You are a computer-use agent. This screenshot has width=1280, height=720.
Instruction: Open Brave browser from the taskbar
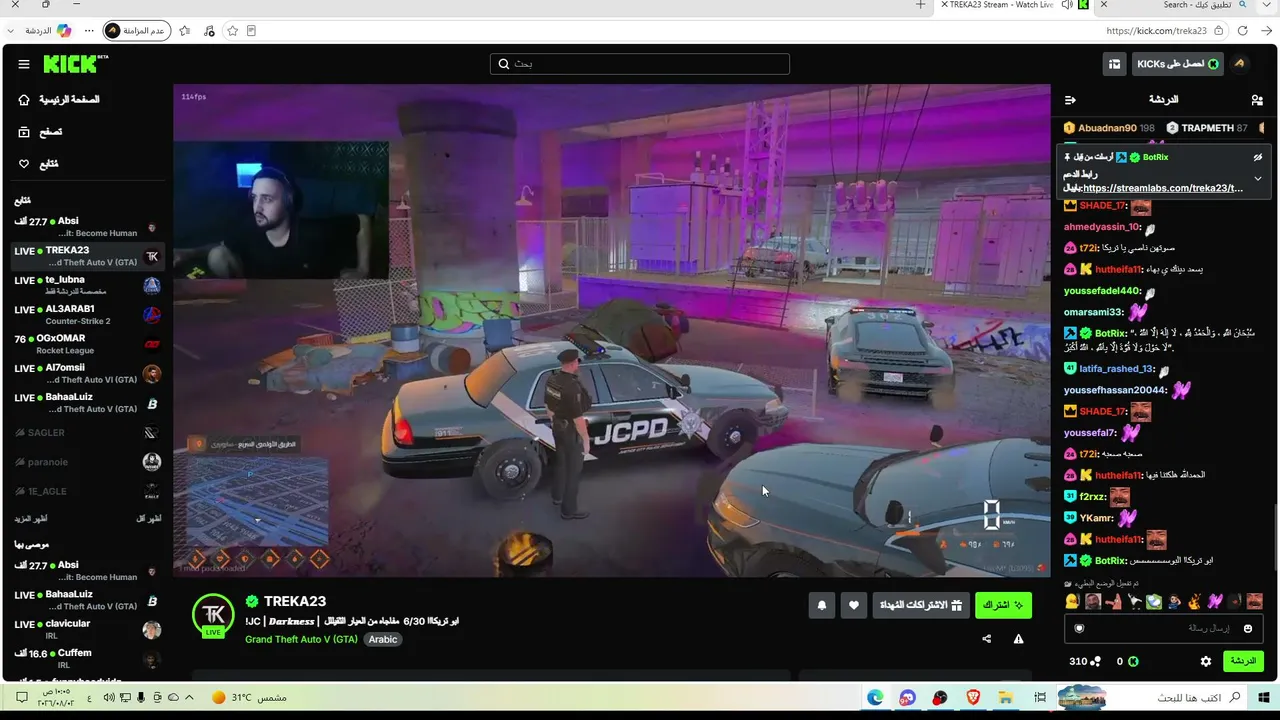point(973,697)
